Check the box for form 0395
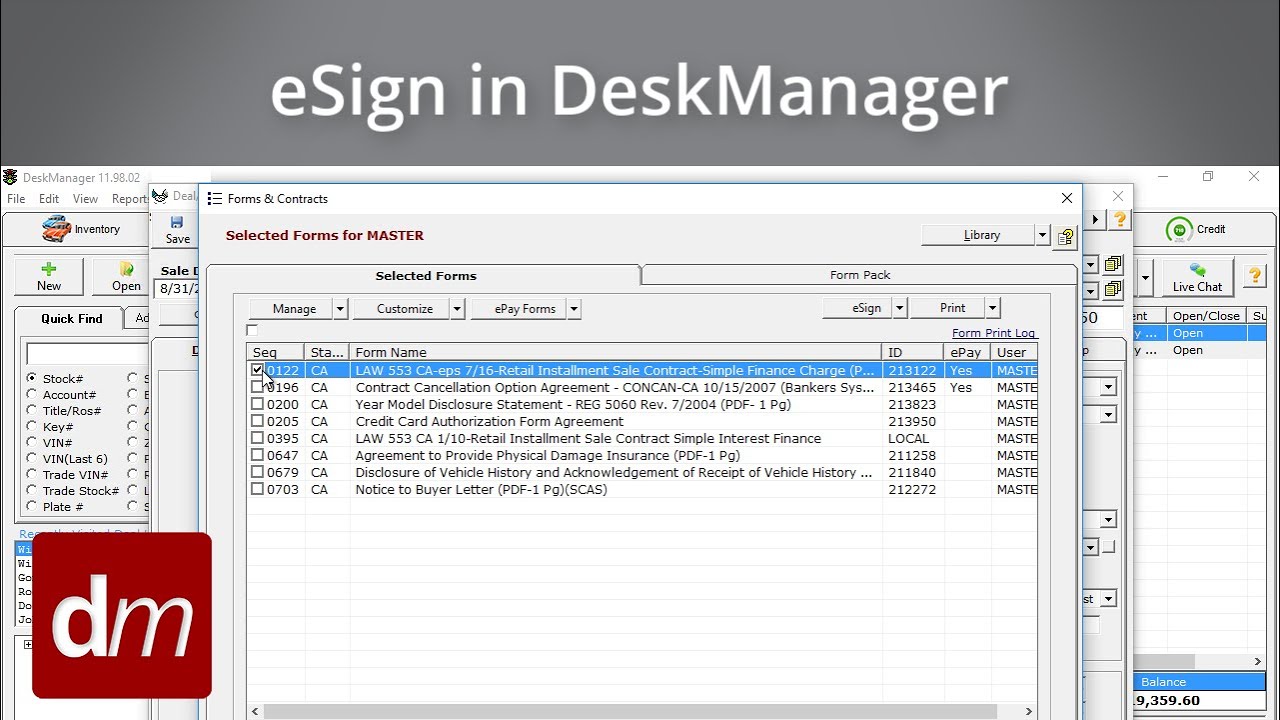The height and width of the screenshot is (720, 1280). pyautogui.click(x=257, y=438)
